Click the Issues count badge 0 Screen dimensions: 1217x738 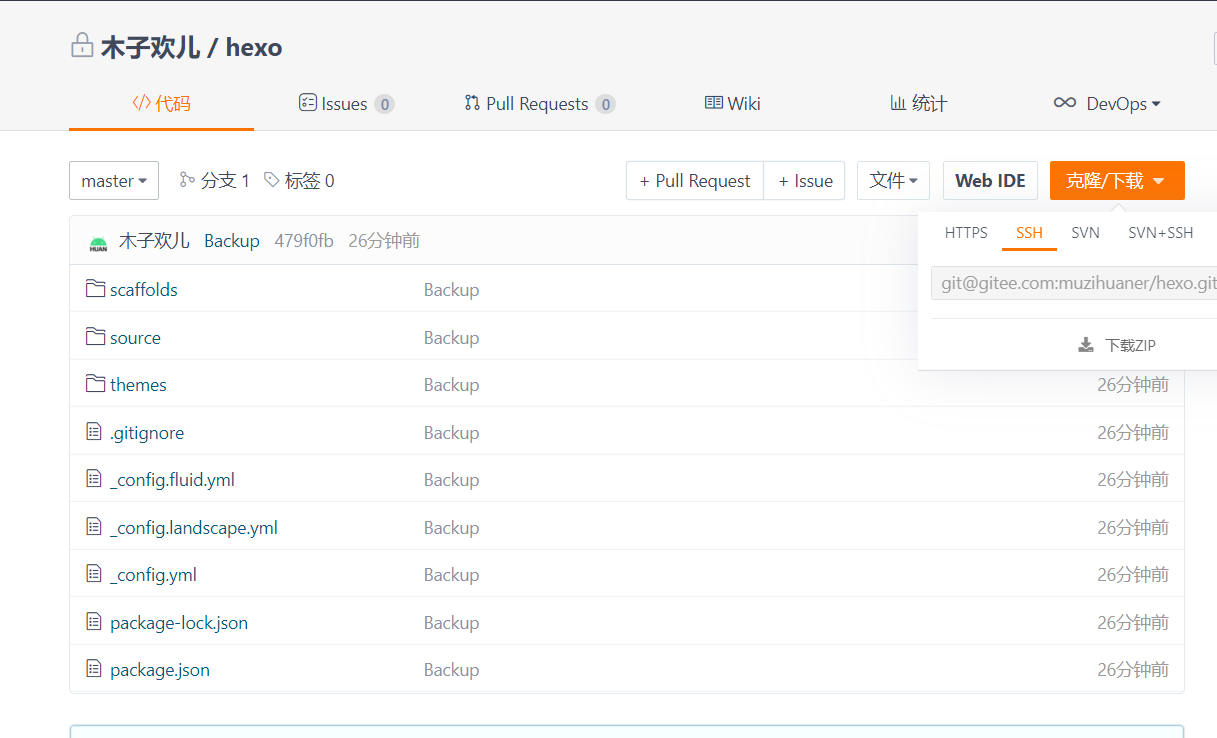(x=385, y=104)
